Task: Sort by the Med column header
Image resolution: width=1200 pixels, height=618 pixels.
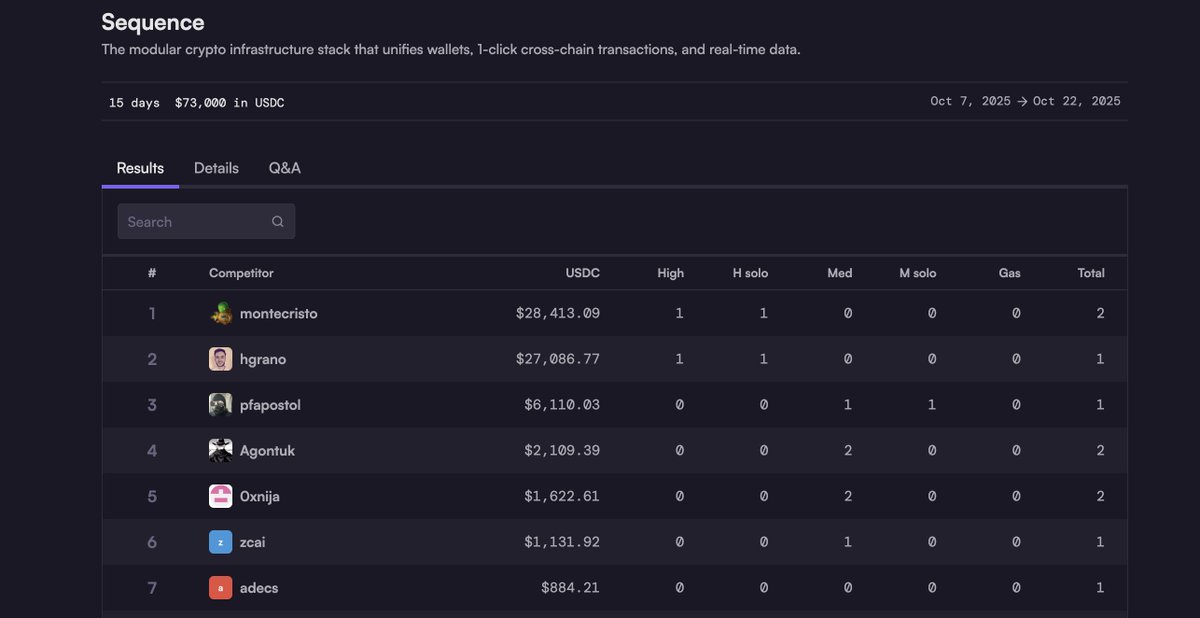Action: (x=840, y=273)
